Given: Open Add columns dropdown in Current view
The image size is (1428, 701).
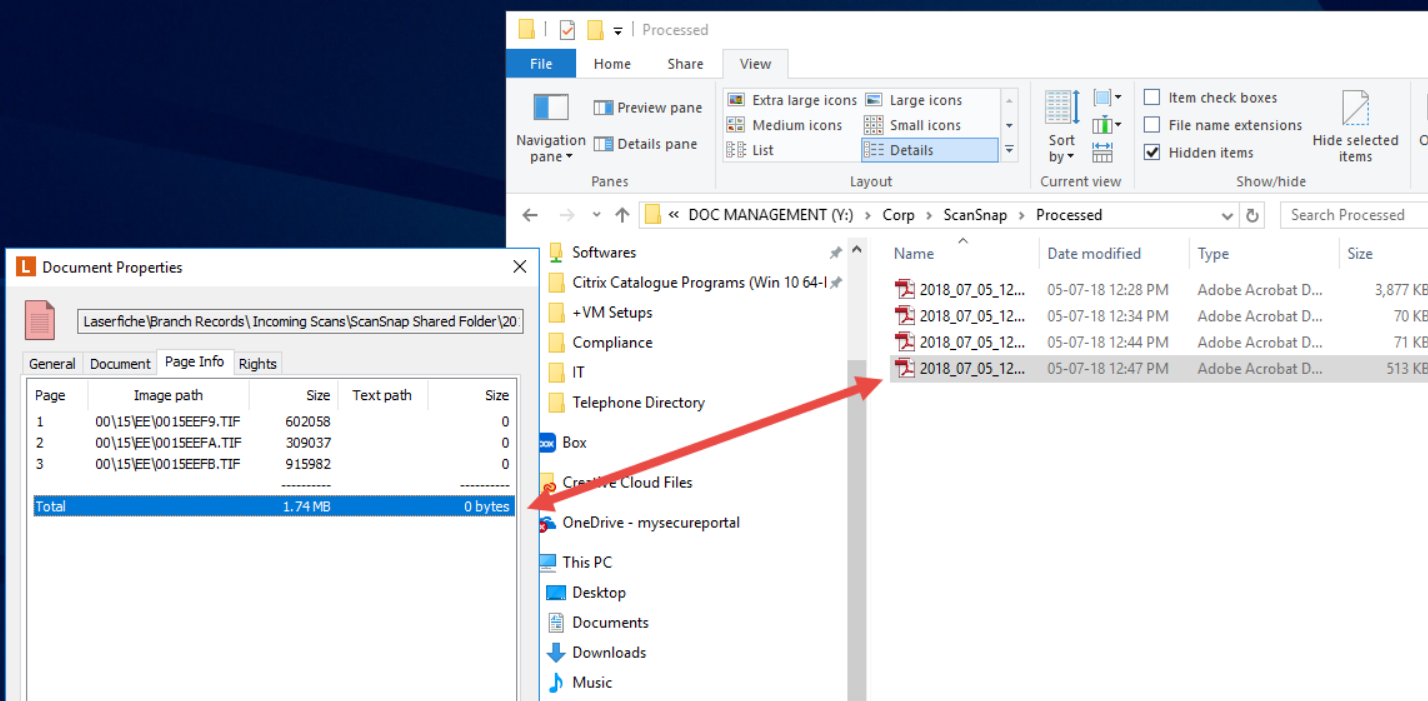Looking at the screenshot, I should [x=1107, y=125].
